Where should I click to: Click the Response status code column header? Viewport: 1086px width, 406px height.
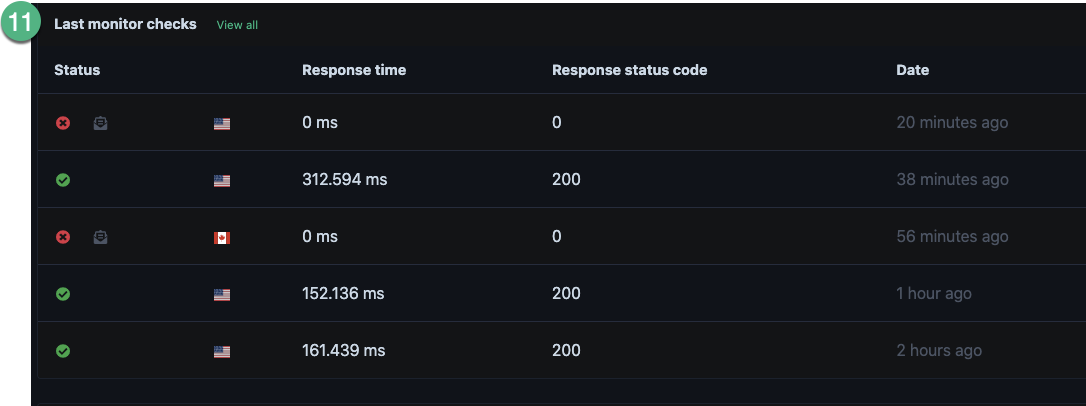point(630,70)
